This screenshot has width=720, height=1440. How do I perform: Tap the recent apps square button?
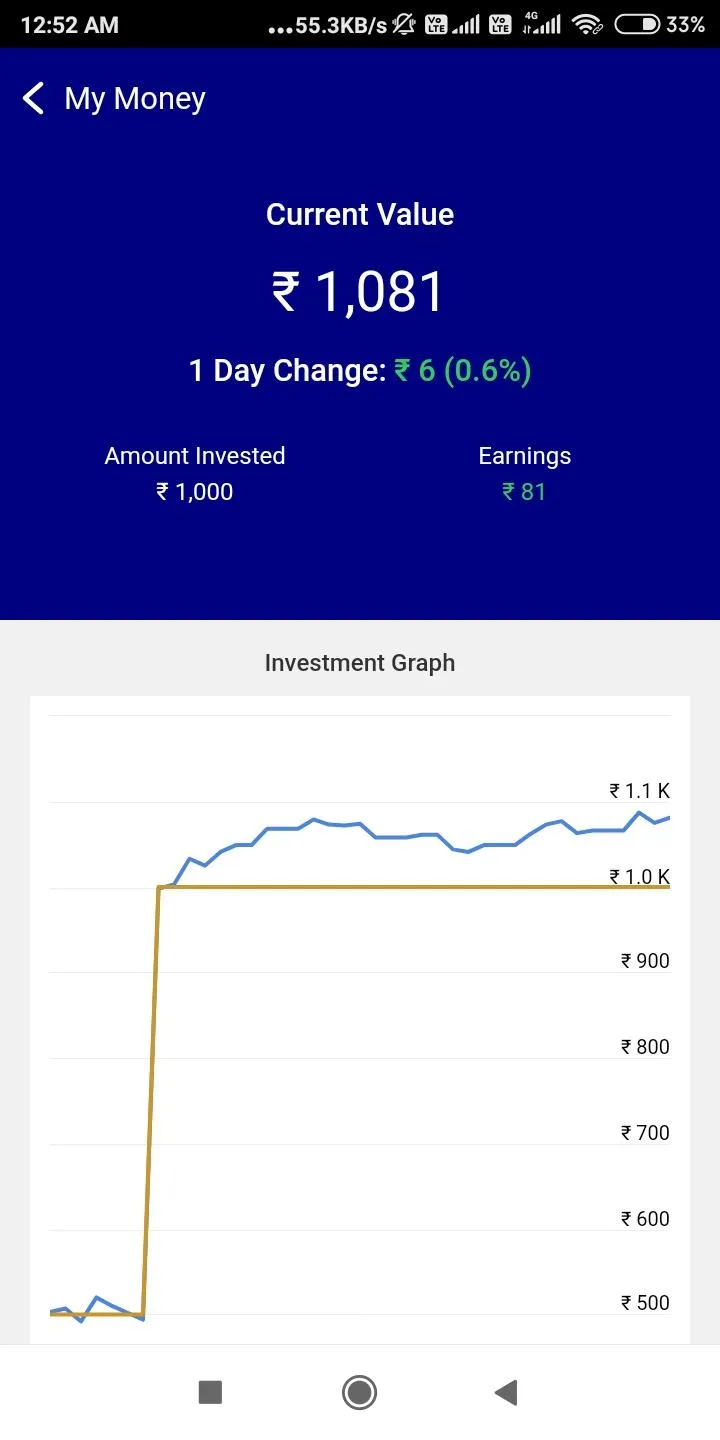tap(210, 1392)
